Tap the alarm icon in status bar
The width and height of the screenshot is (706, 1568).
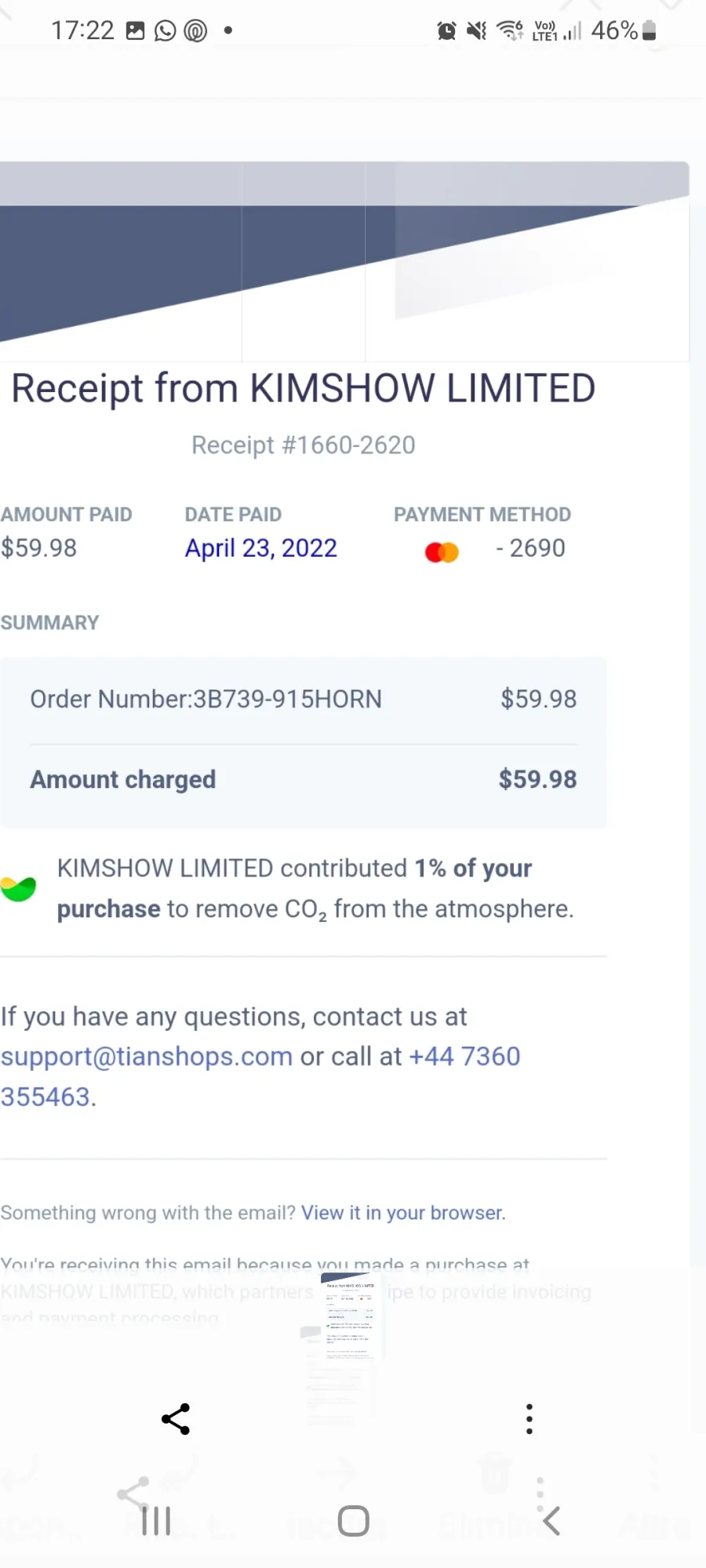(x=446, y=31)
